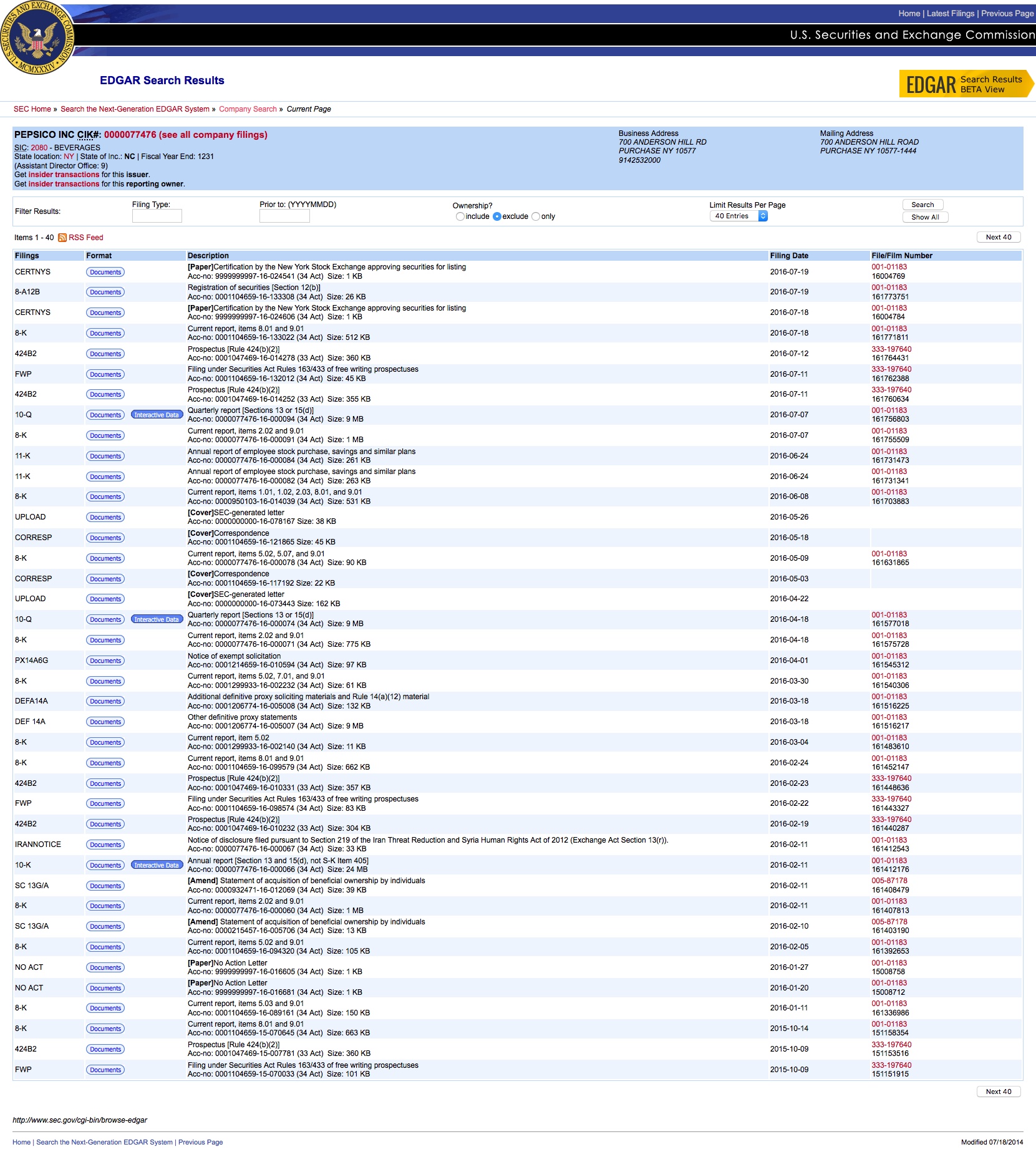Screen dimensions: 1036x1157
Task: Open insider transactions for this reporting owner
Action: click(x=64, y=184)
